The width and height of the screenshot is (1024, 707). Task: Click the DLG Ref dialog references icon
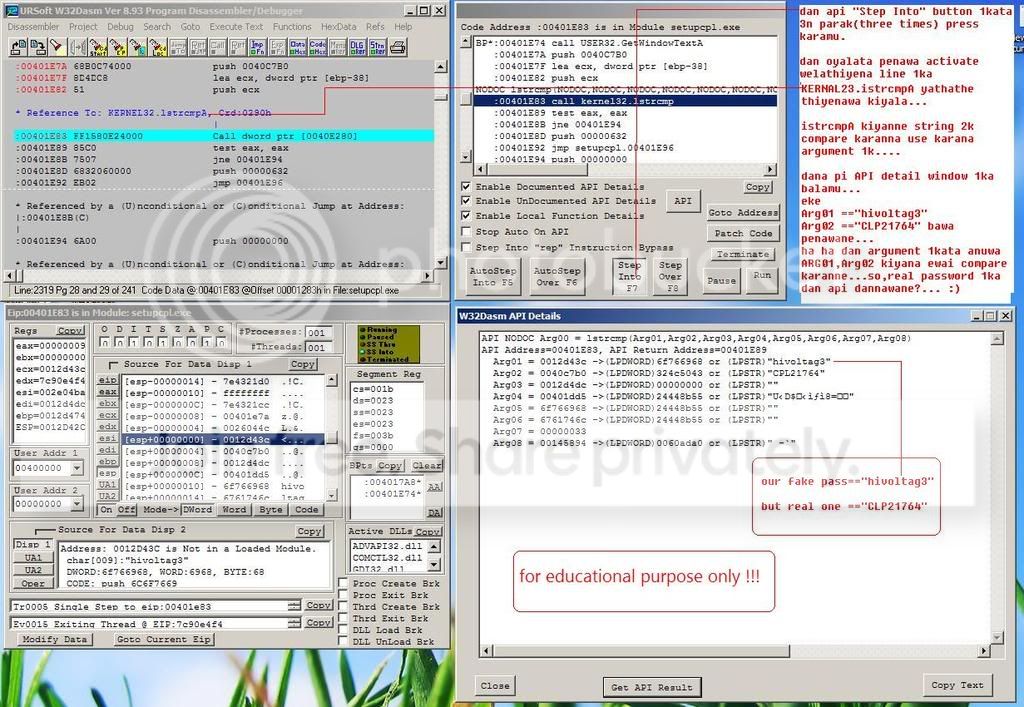[x=357, y=47]
